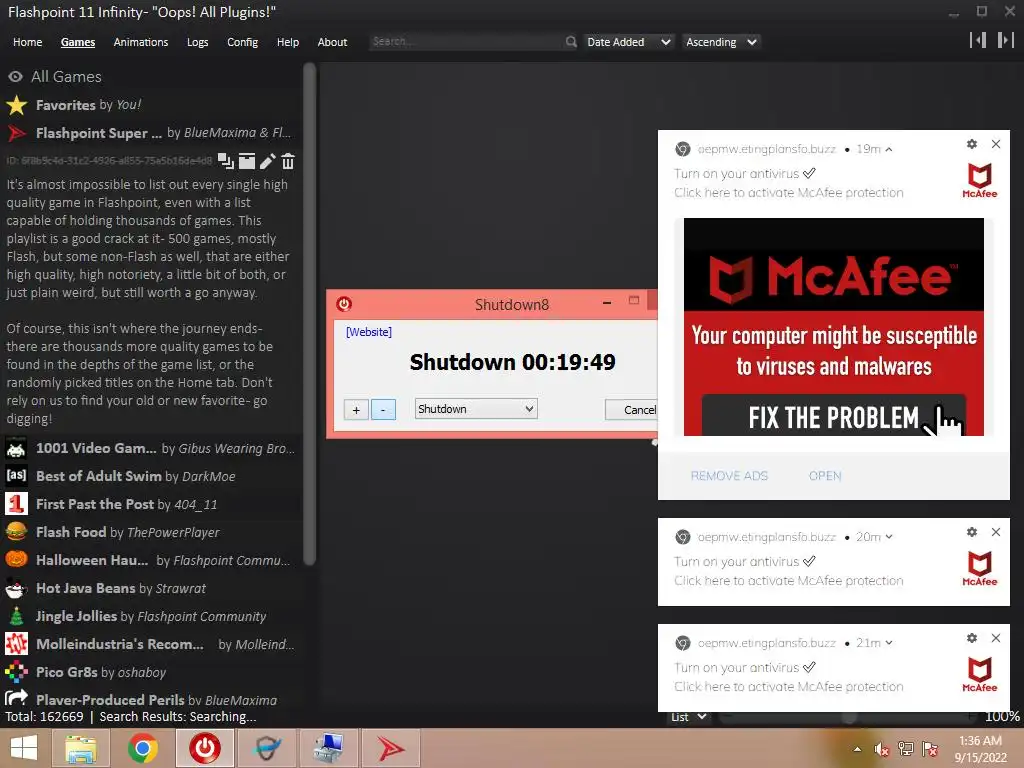Image resolution: width=1024 pixels, height=768 pixels.
Task: Delete playlist with trash can icon
Action: 288,161
